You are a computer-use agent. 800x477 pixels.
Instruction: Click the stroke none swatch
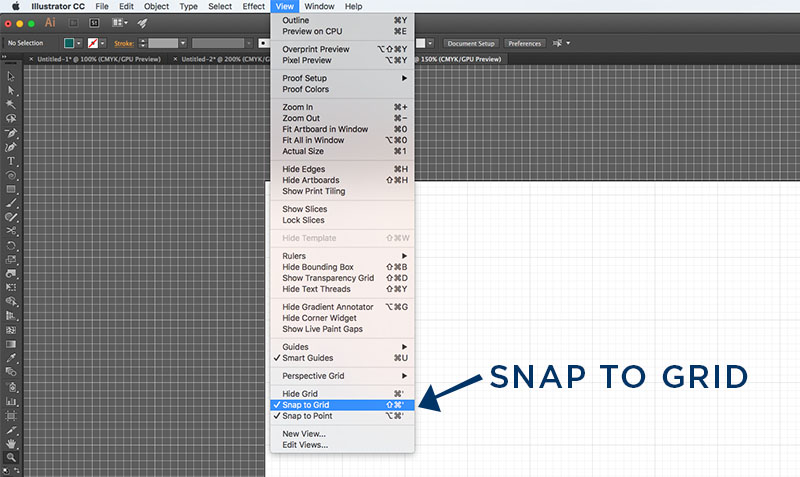pyautogui.click(x=93, y=43)
